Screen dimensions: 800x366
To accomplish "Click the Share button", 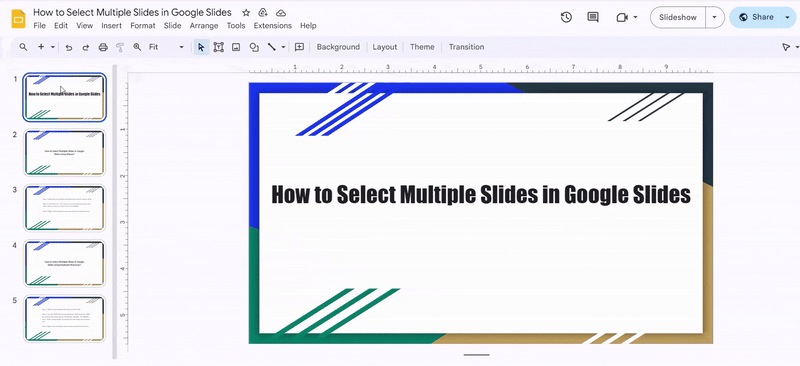I will (x=757, y=17).
